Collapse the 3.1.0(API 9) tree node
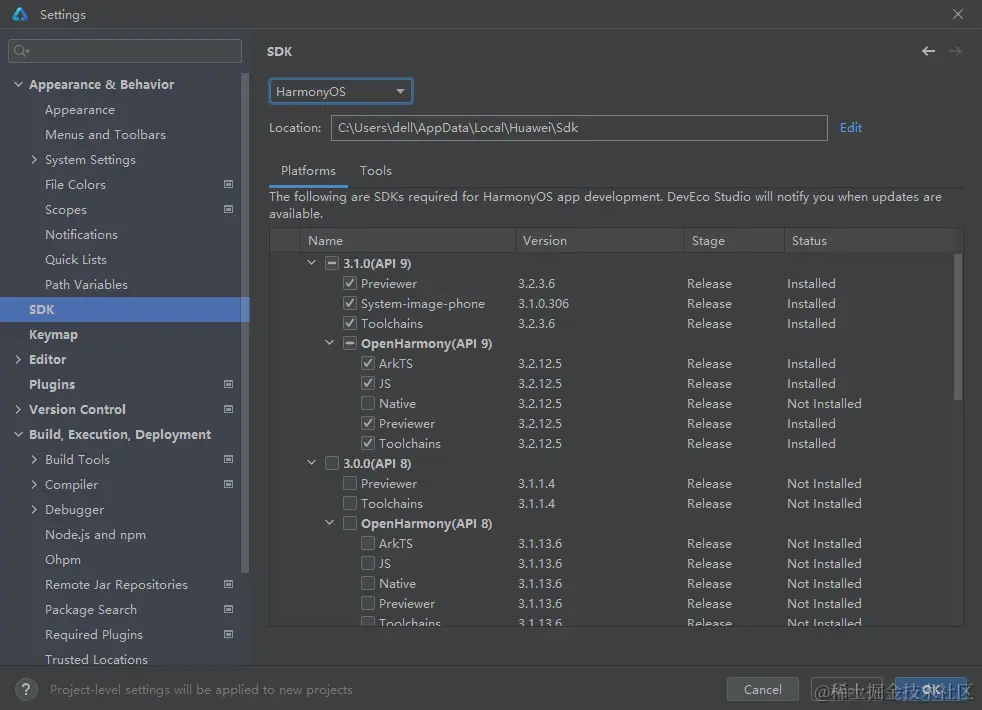982x710 pixels. coord(313,264)
